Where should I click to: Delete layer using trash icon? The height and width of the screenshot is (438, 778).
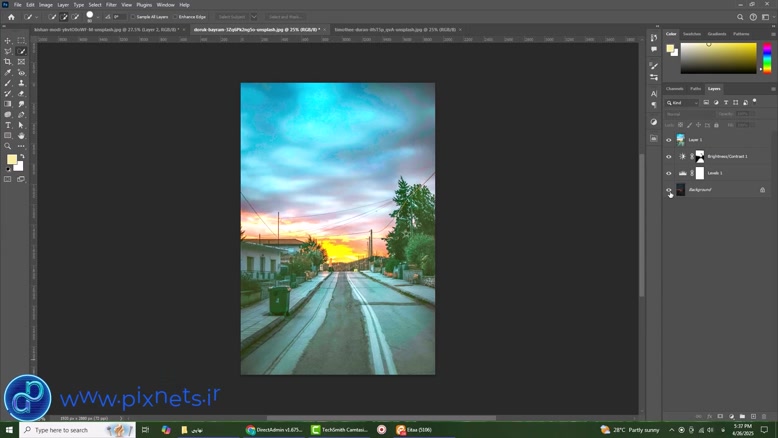coord(764,417)
